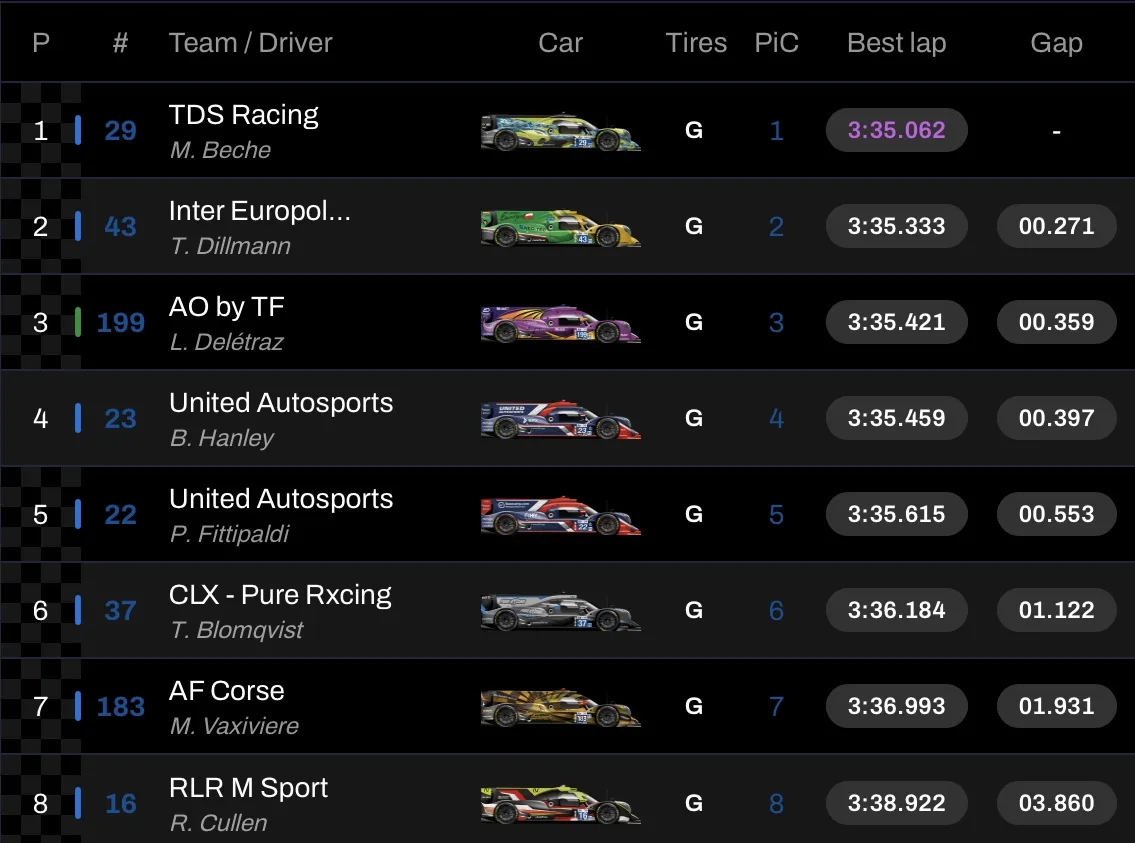Open driver T. Dillmann's name

(230, 246)
